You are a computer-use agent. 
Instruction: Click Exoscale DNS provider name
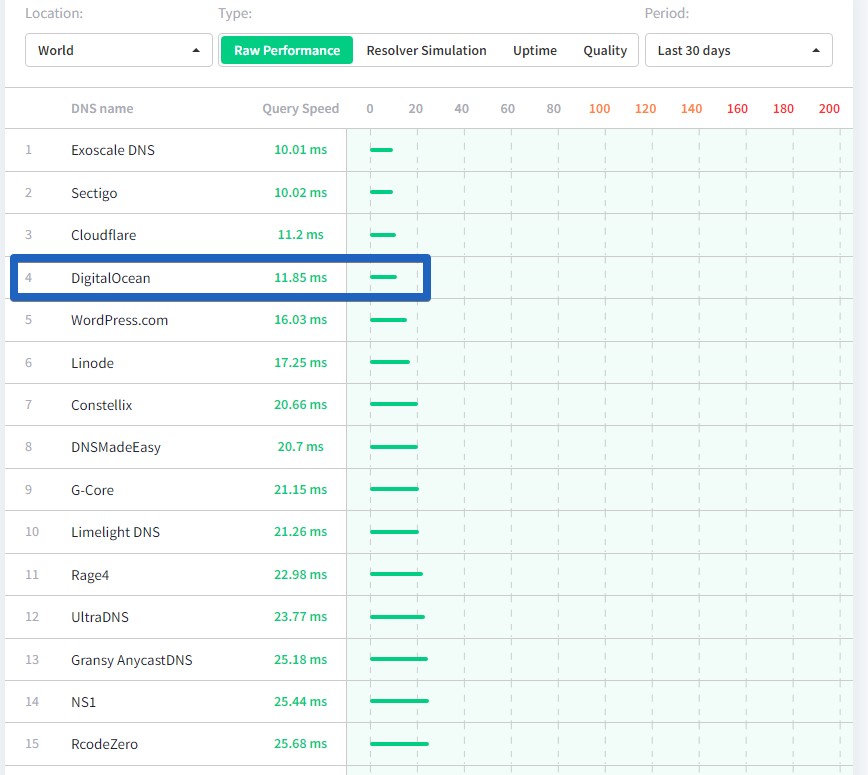113,150
